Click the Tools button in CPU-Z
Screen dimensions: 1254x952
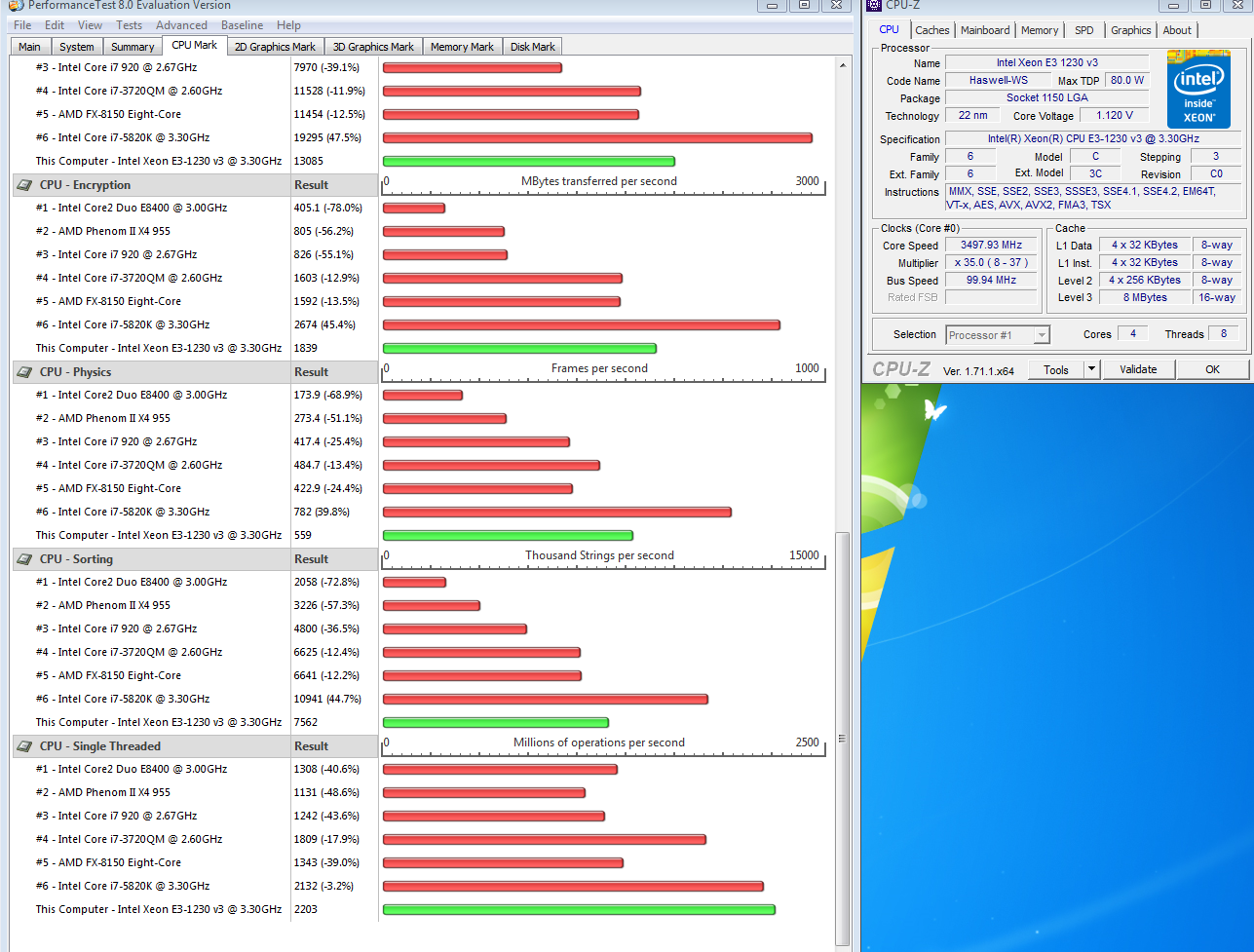click(x=1056, y=369)
